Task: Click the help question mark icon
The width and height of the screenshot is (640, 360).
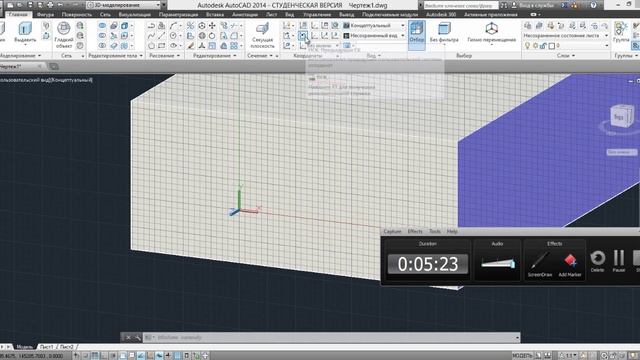Action: [593, 5]
